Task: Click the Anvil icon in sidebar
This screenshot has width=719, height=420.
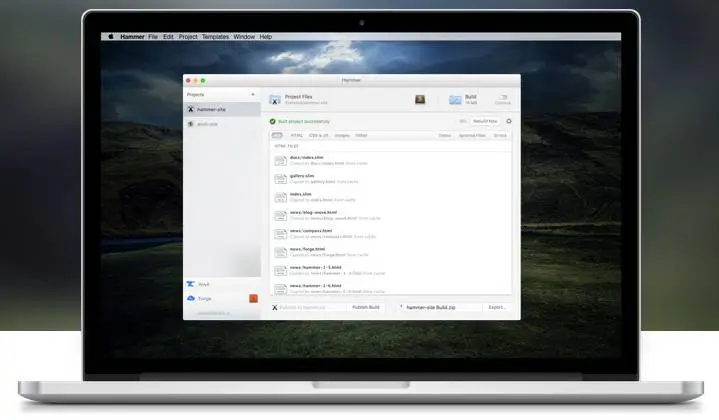Action: point(190,284)
